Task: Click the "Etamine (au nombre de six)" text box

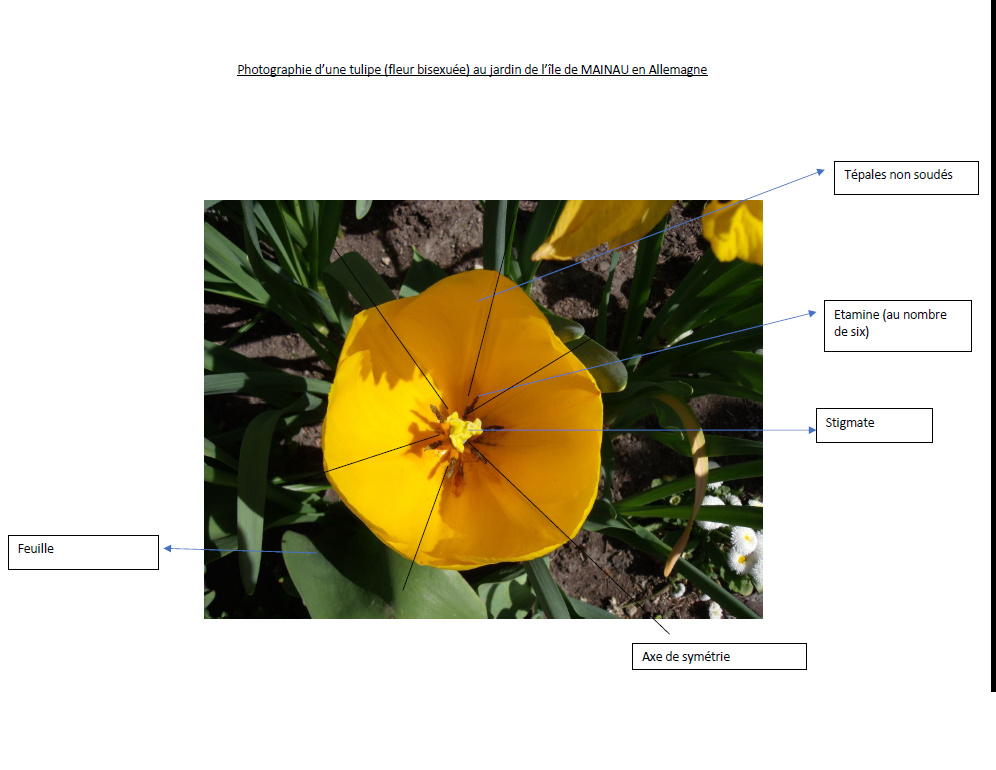Action: (x=896, y=324)
